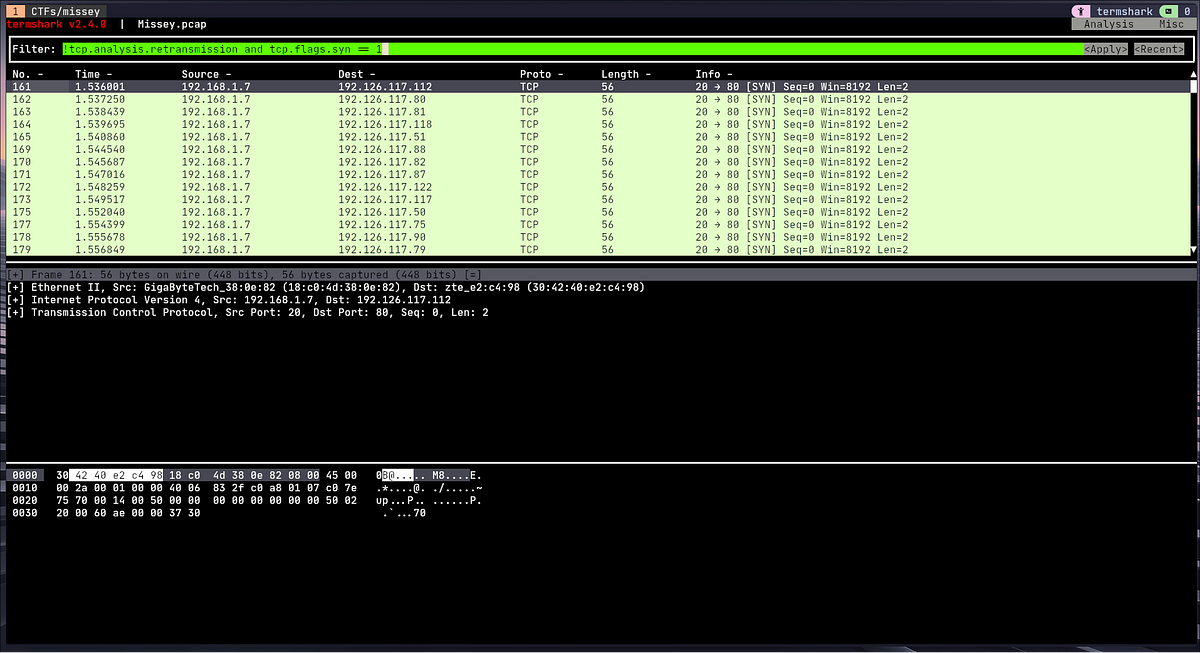Click the termshark v2.4.0 title

point(56,24)
